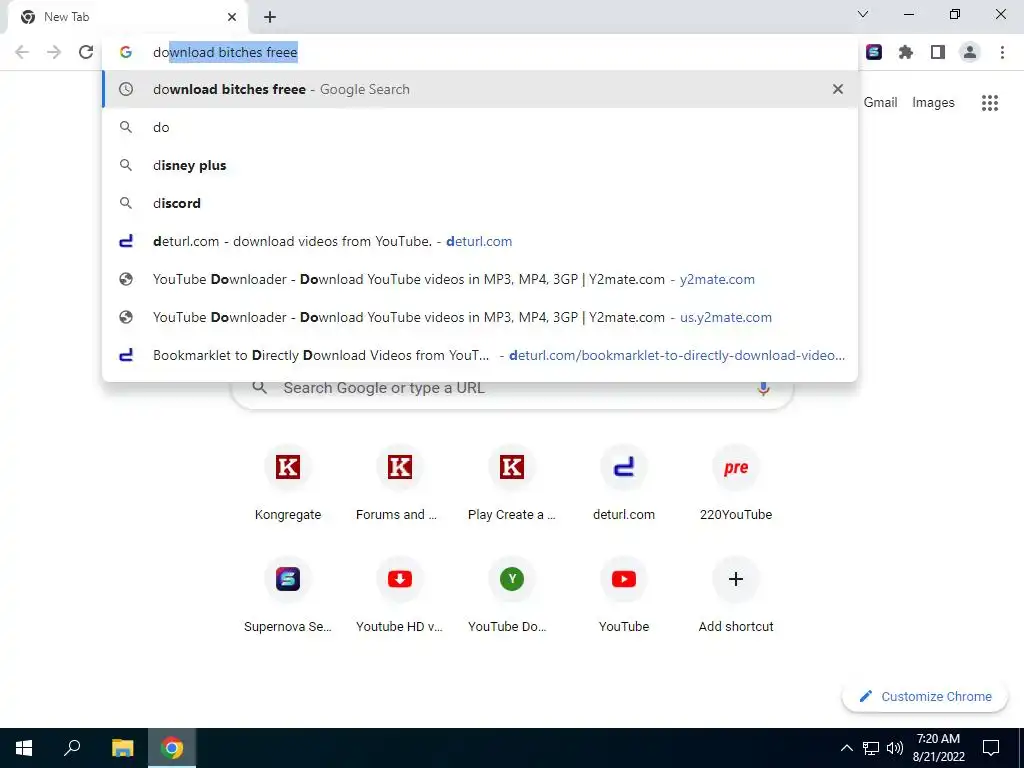
Task: Open the Windows notification center
Action: point(991,748)
